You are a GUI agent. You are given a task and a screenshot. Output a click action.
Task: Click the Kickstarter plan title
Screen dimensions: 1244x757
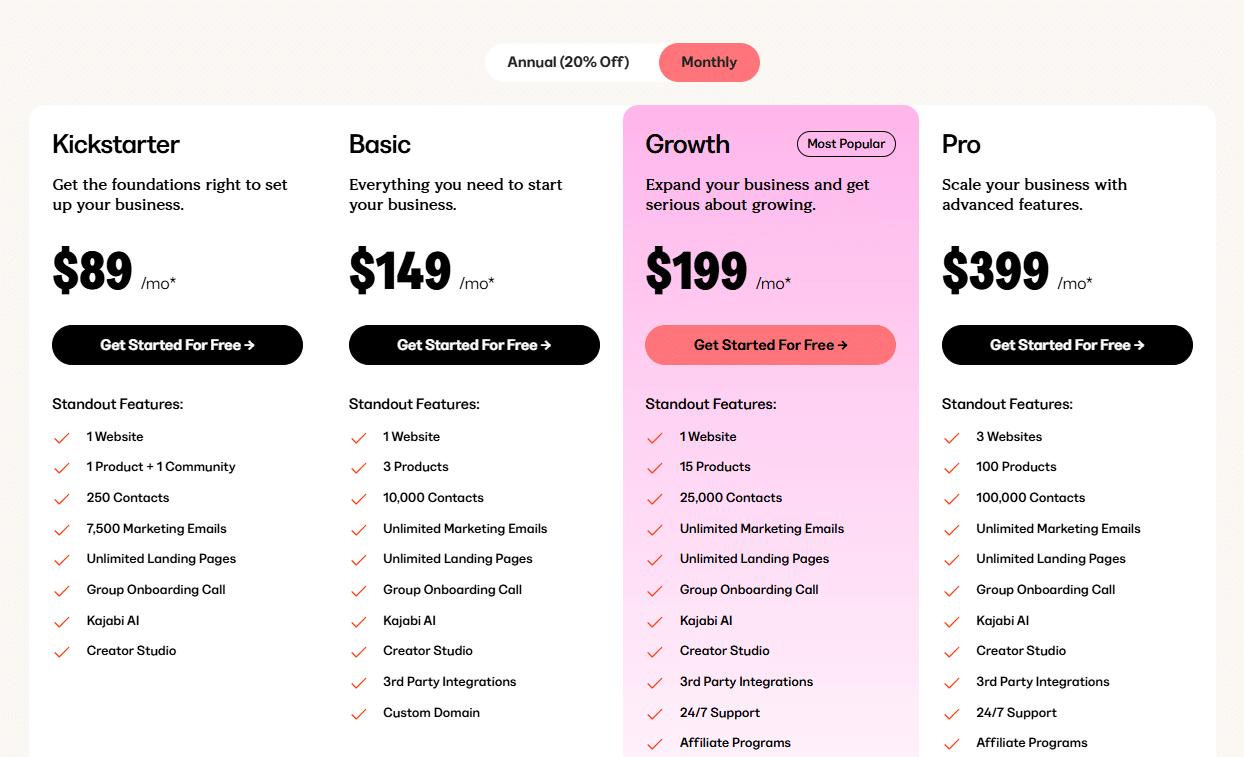pos(116,144)
